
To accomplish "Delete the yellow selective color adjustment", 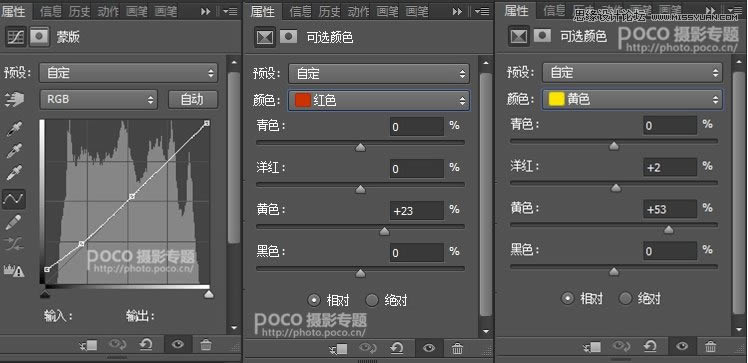I will point(710,346).
